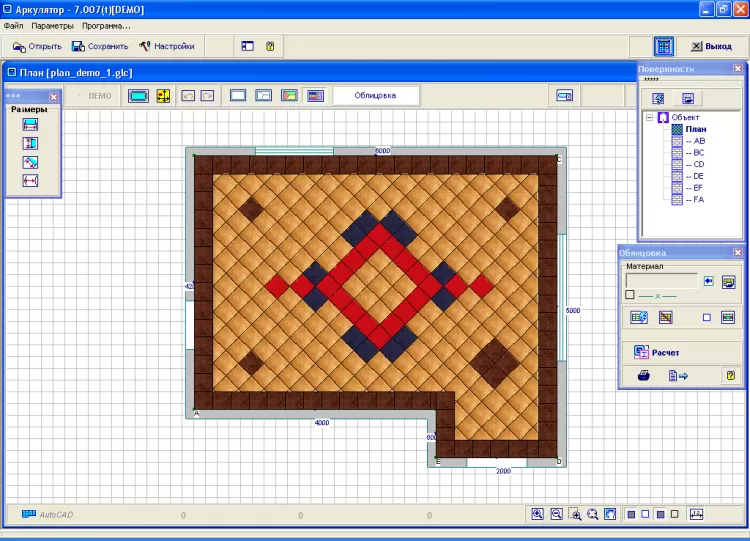Click the blue arrow icon beside Материал field
This screenshot has height=541, width=750.
pyautogui.click(x=708, y=281)
